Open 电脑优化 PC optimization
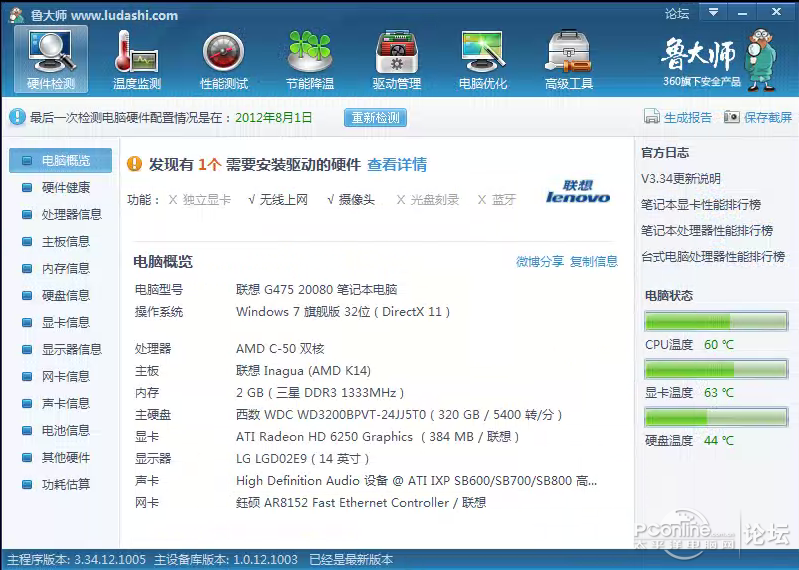Viewport: 799px width, 570px height. [483, 60]
